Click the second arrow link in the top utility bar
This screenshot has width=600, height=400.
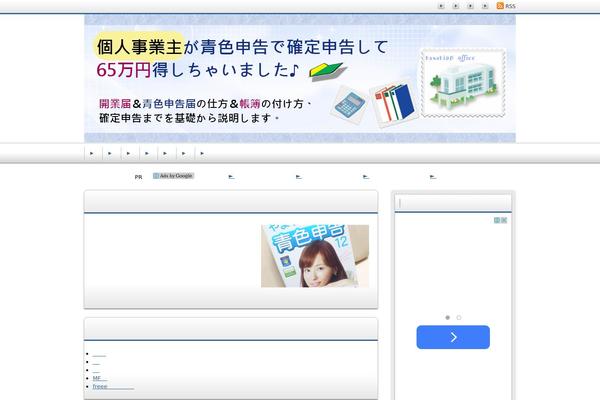(x=456, y=6)
